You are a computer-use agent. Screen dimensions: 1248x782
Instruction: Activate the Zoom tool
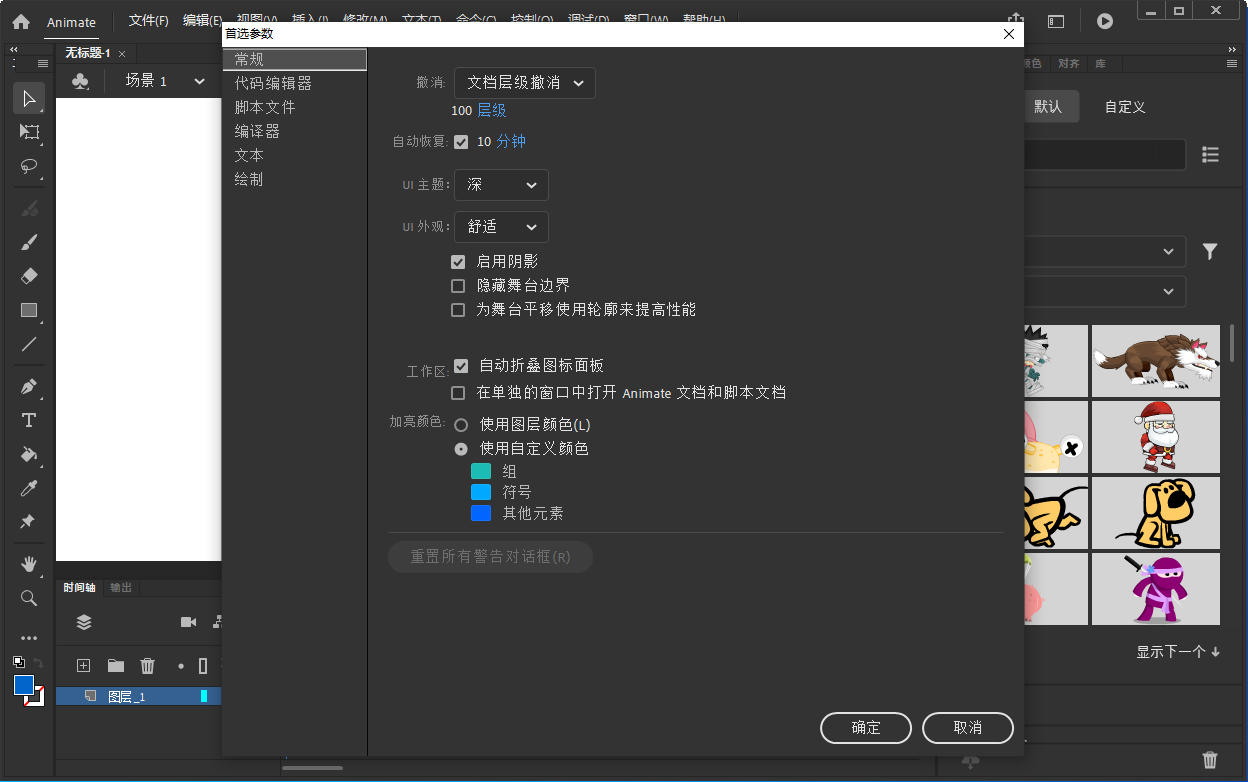click(29, 598)
